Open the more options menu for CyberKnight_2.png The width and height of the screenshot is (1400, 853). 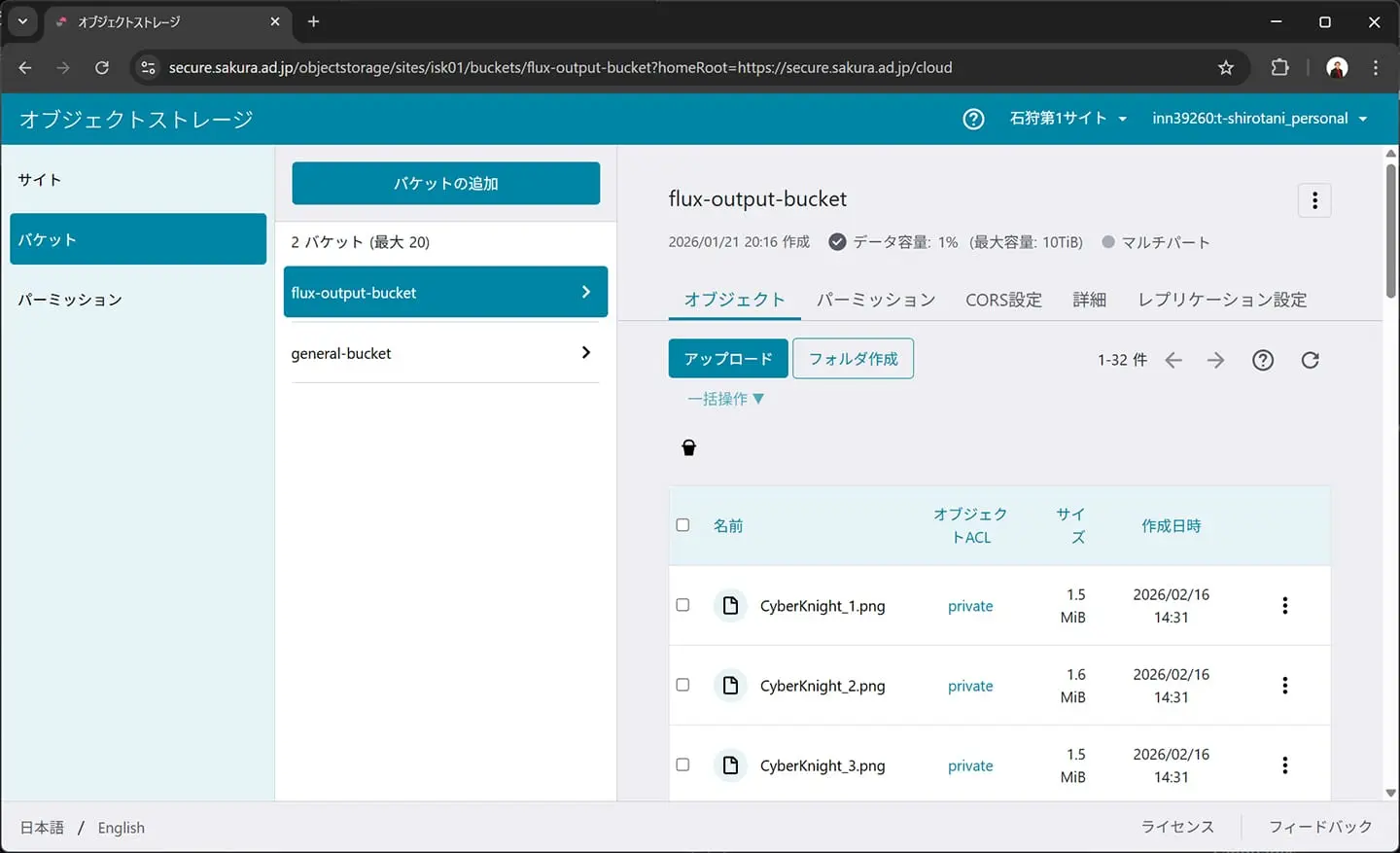(x=1284, y=686)
